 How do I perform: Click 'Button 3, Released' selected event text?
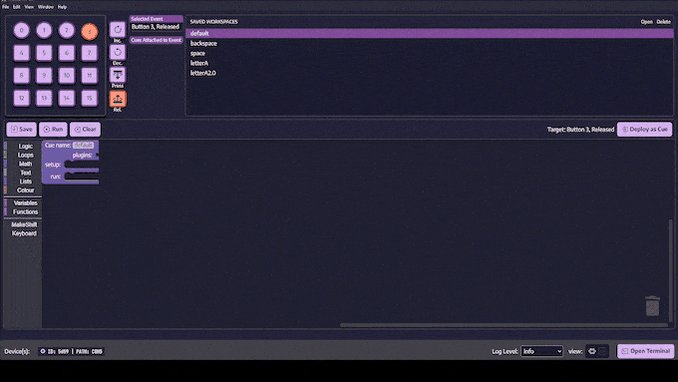tap(155, 27)
